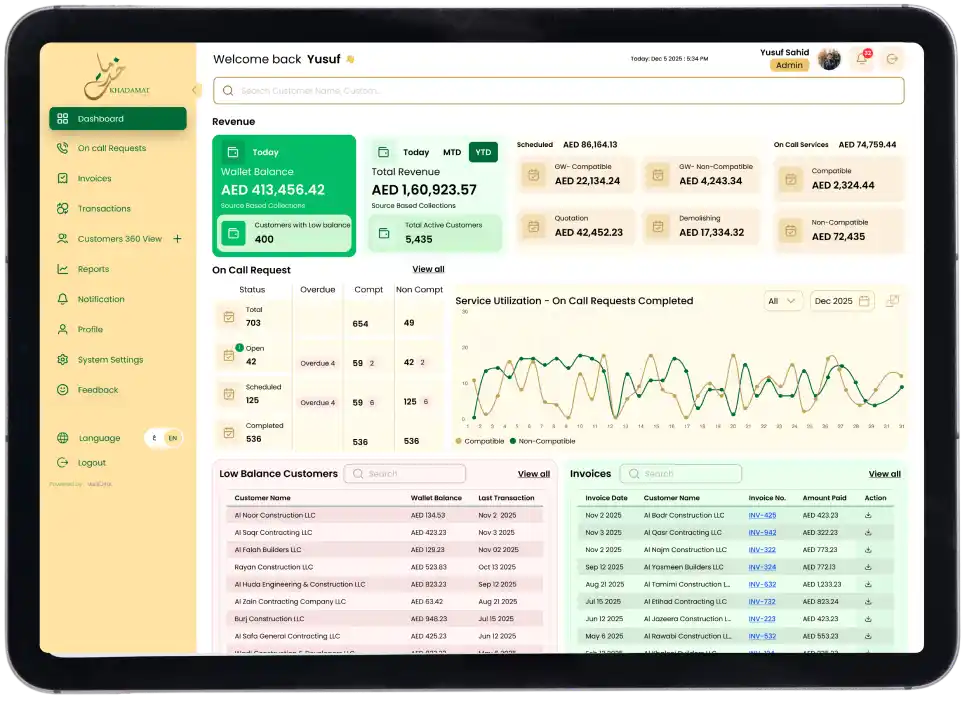Click the Admin role badge
Screen dimensions: 967x702
(789, 65)
